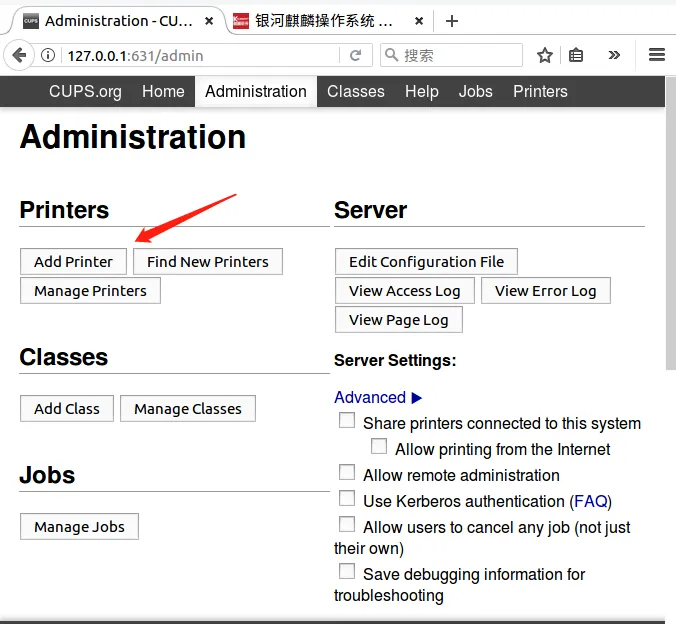Image resolution: width=676 pixels, height=624 pixels.
Task: Open the hamburger menu in Firefox
Action: pyautogui.click(x=656, y=56)
